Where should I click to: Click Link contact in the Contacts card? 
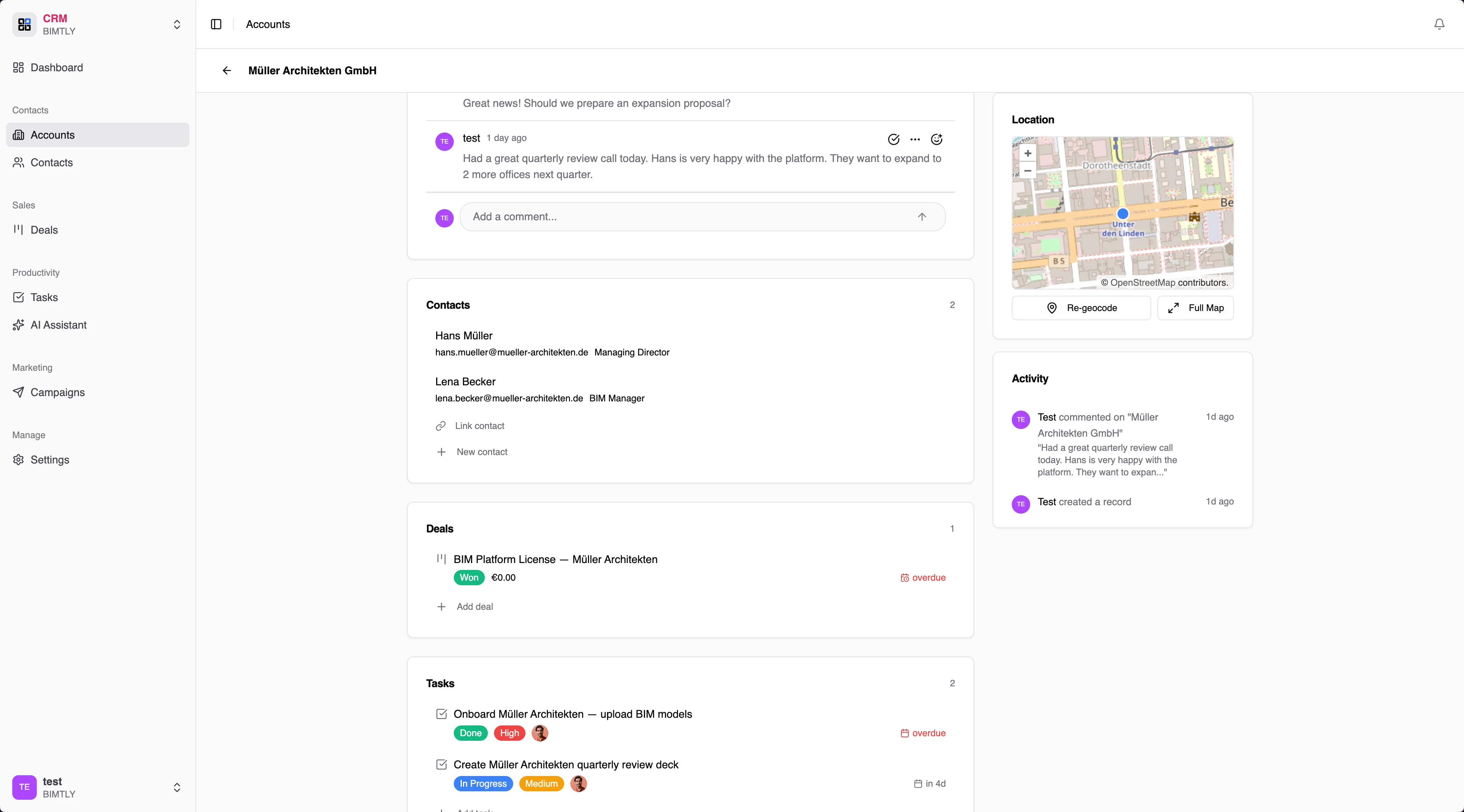[x=479, y=426]
